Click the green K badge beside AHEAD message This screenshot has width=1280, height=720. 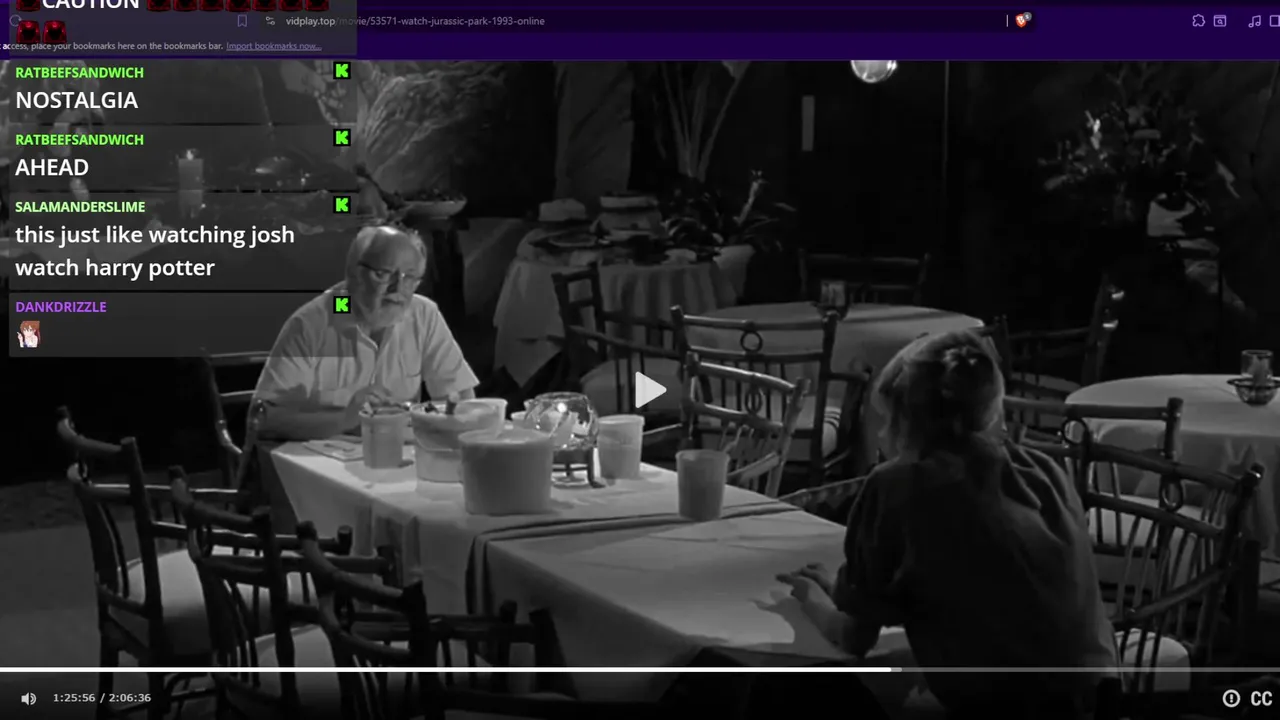click(x=342, y=138)
